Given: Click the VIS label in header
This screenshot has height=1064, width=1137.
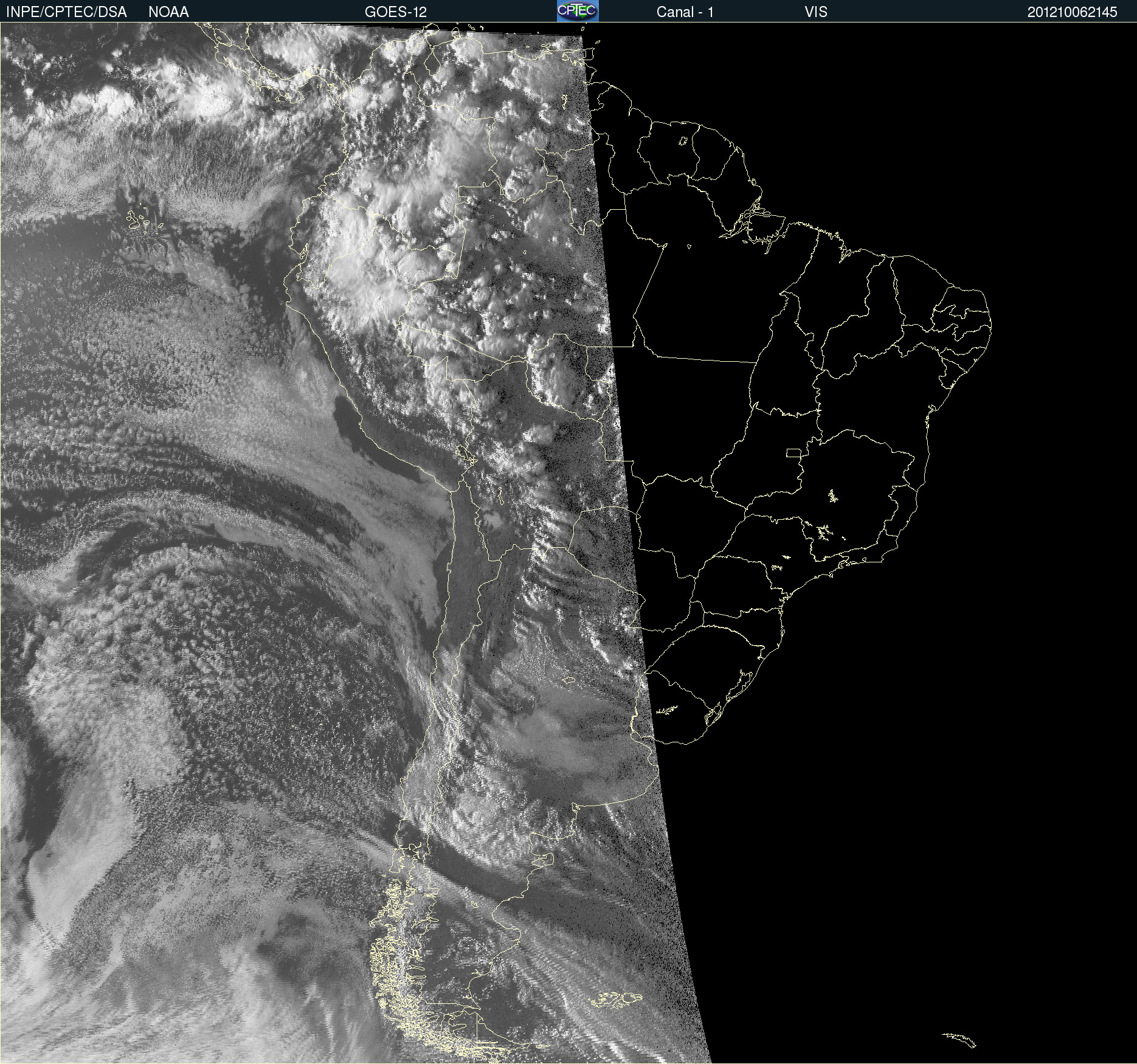Looking at the screenshot, I should pos(816,12).
